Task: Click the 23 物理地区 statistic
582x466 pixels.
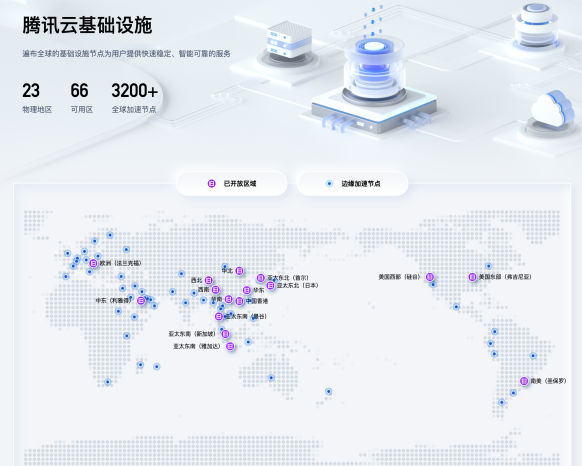Action: [x=37, y=98]
